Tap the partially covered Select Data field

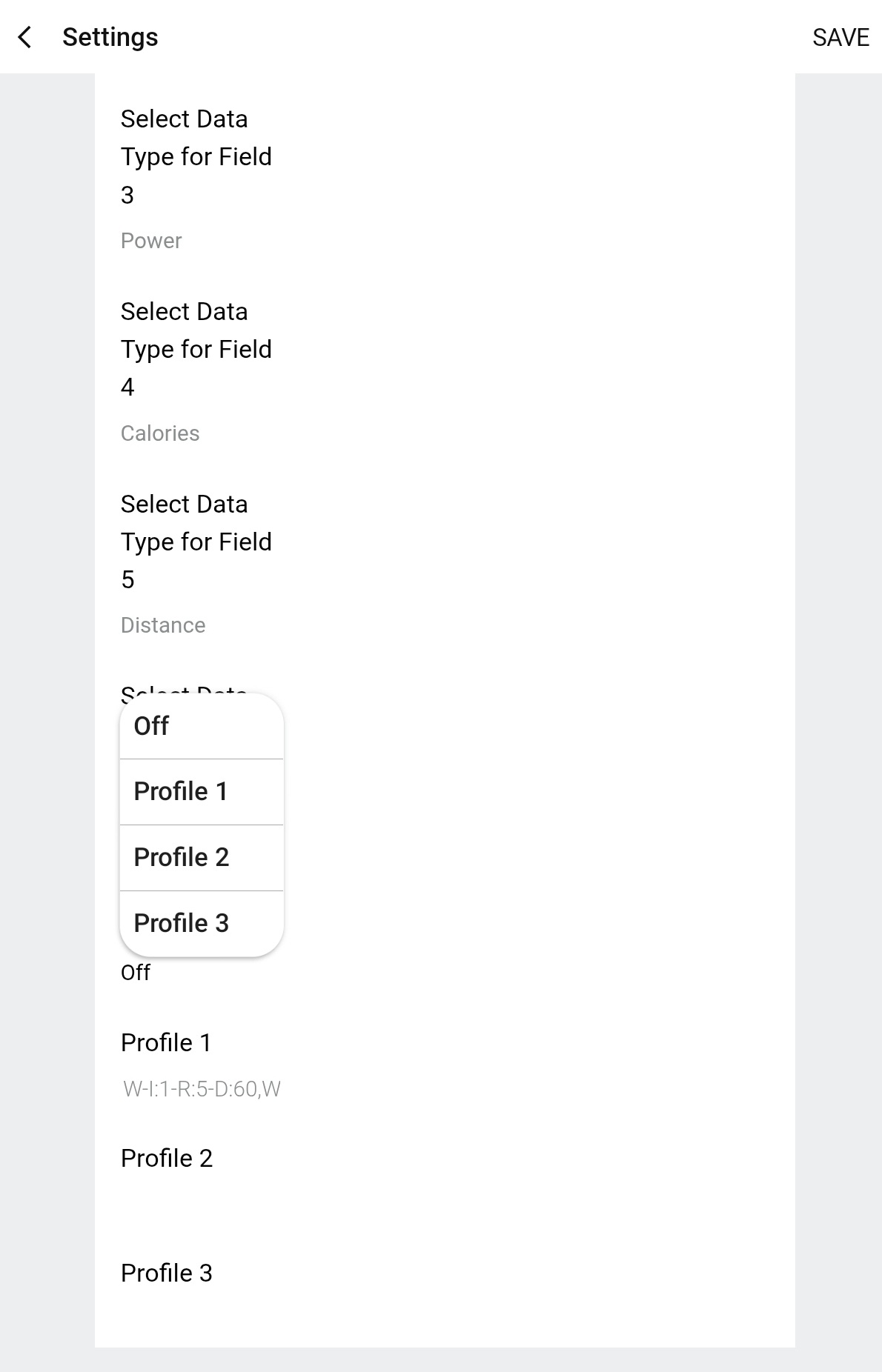[x=184, y=693]
